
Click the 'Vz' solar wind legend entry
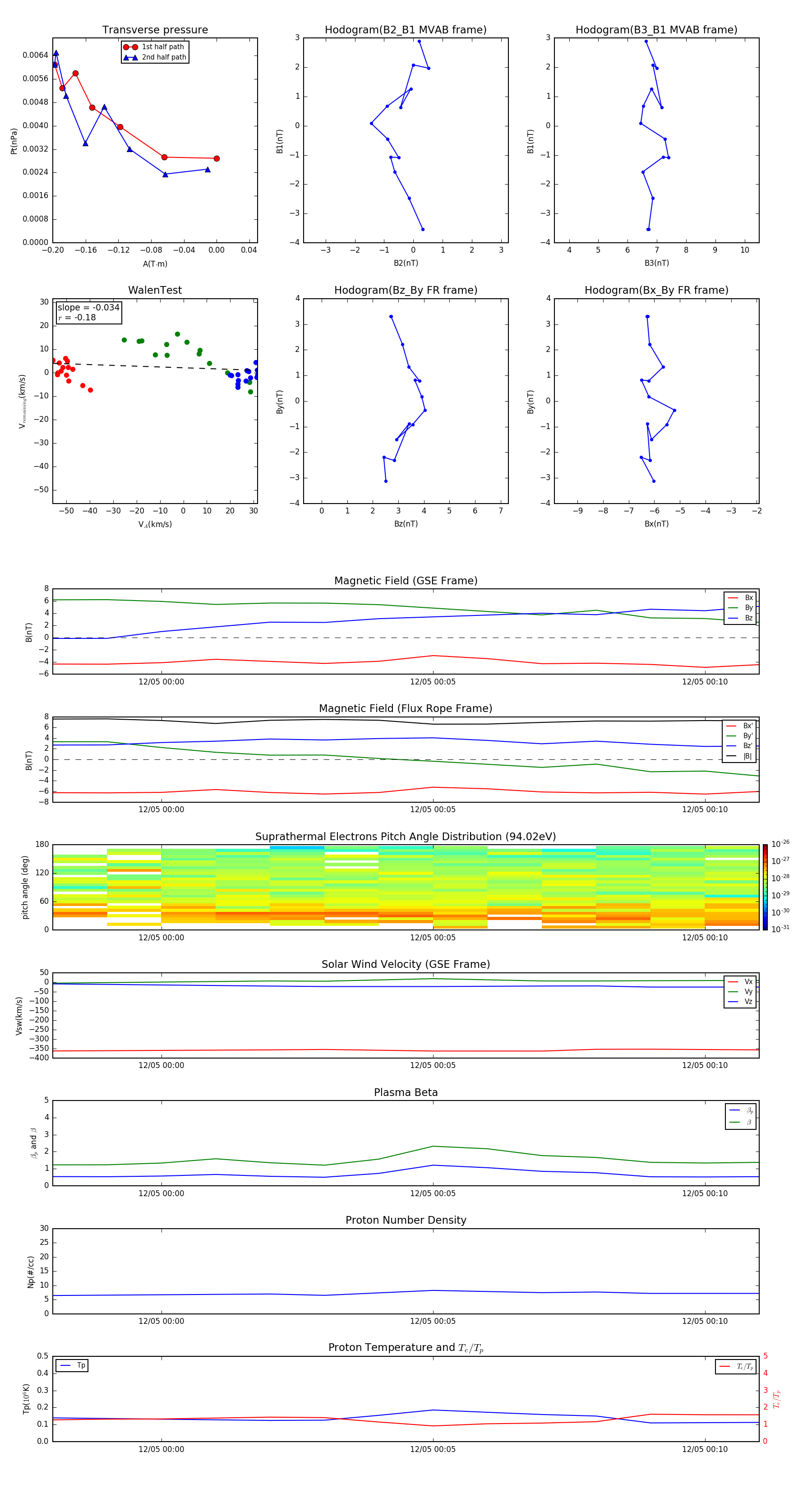coord(740,1002)
